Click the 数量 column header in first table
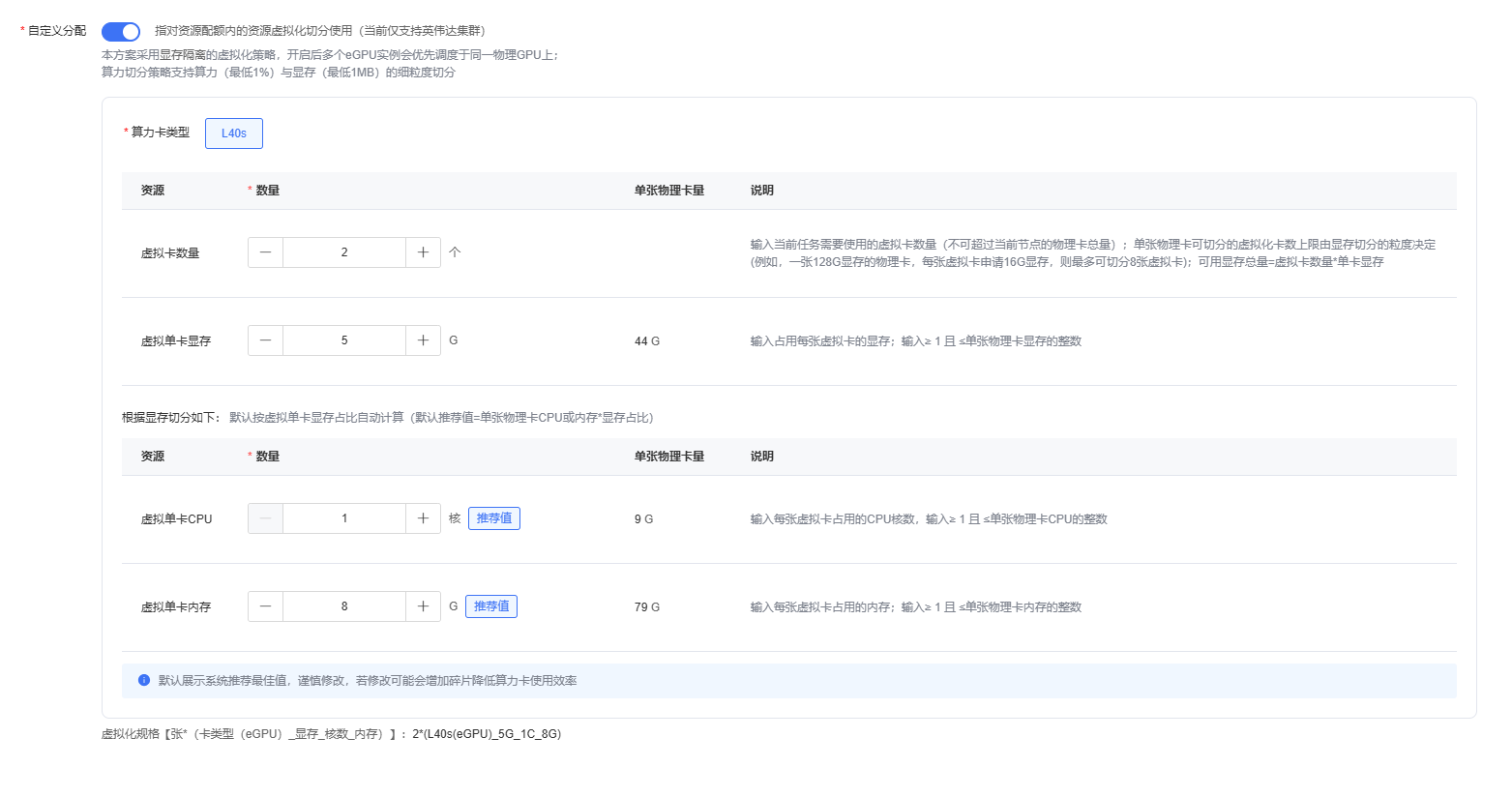The height and width of the screenshot is (797, 1512). point(267,191)
